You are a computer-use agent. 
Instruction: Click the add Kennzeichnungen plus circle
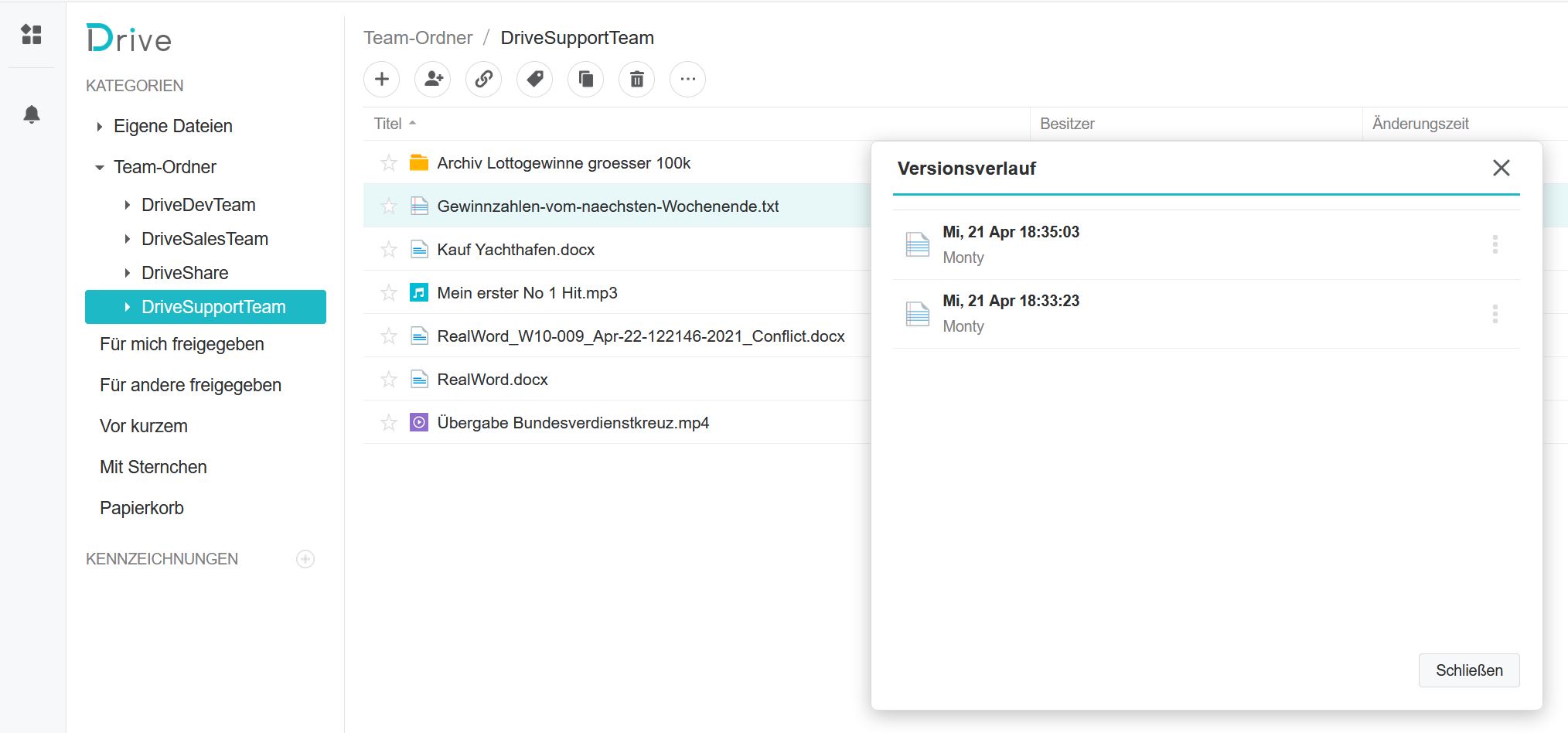(x=305, y=558)
